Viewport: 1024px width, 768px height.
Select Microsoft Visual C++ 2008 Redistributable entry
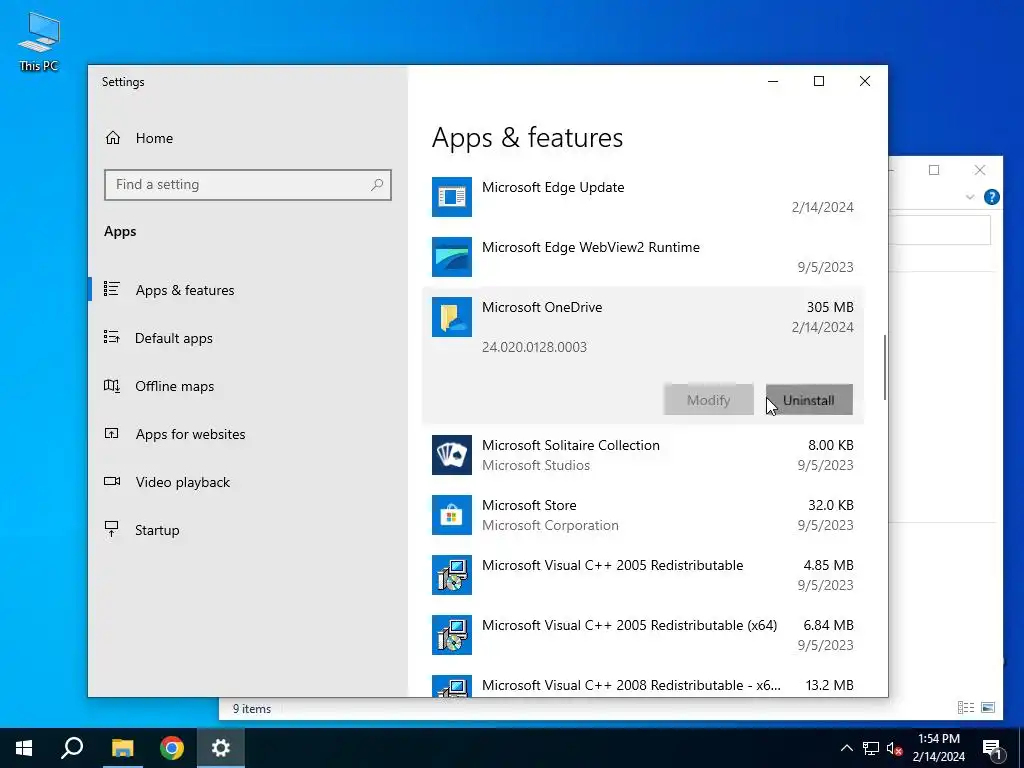[632, 686]
